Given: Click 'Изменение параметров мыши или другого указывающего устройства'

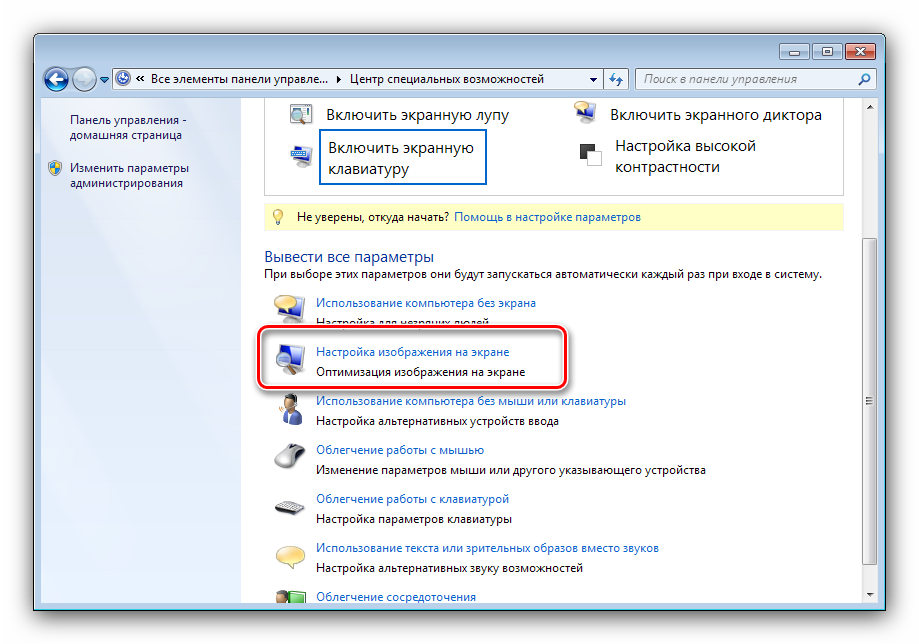Looking at the screenshot, I should coord(510,470).
